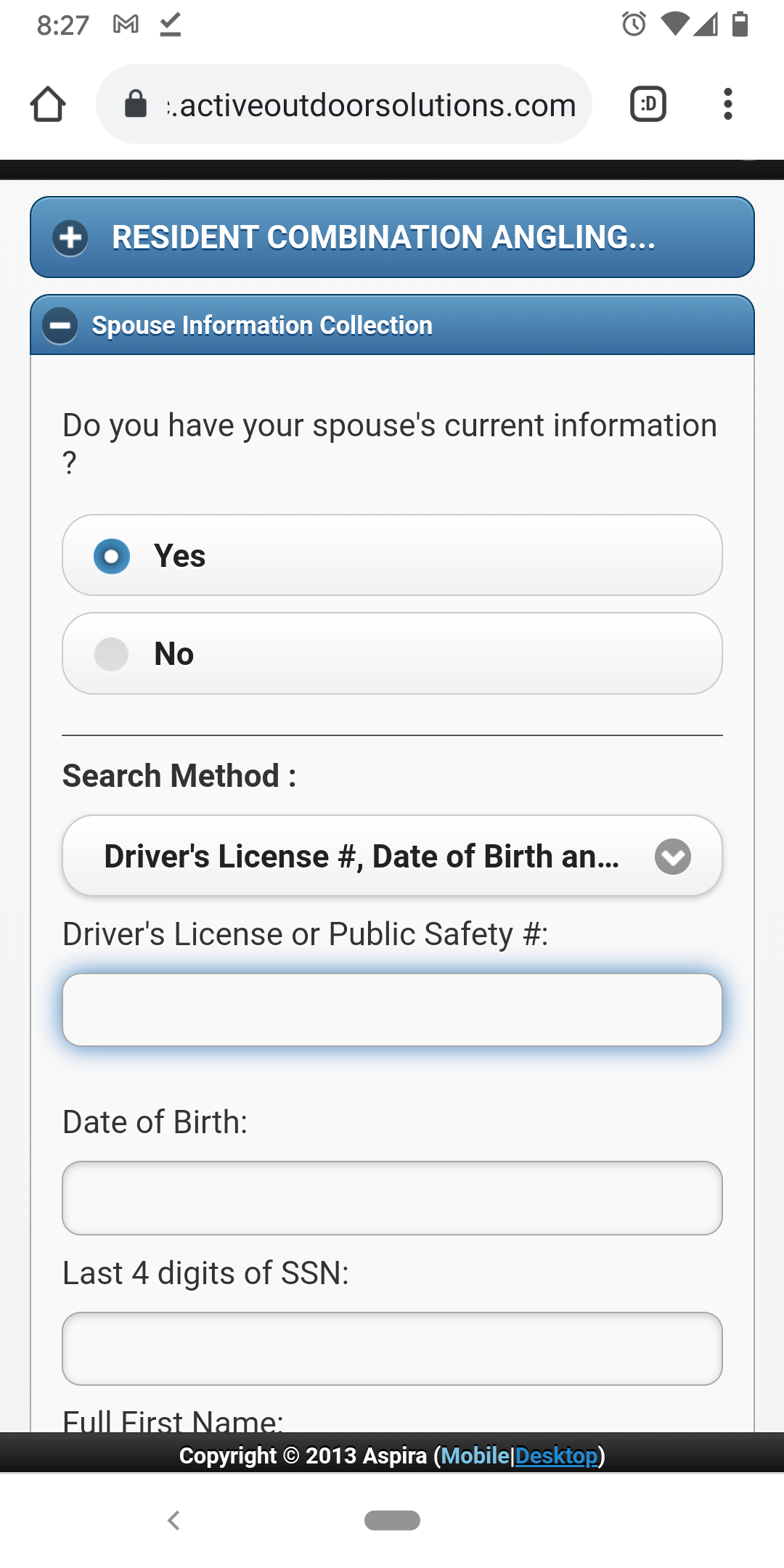The image size is (784, 1568).
Task: Open Chrome three-dot overflow menu
Action: 727,104
